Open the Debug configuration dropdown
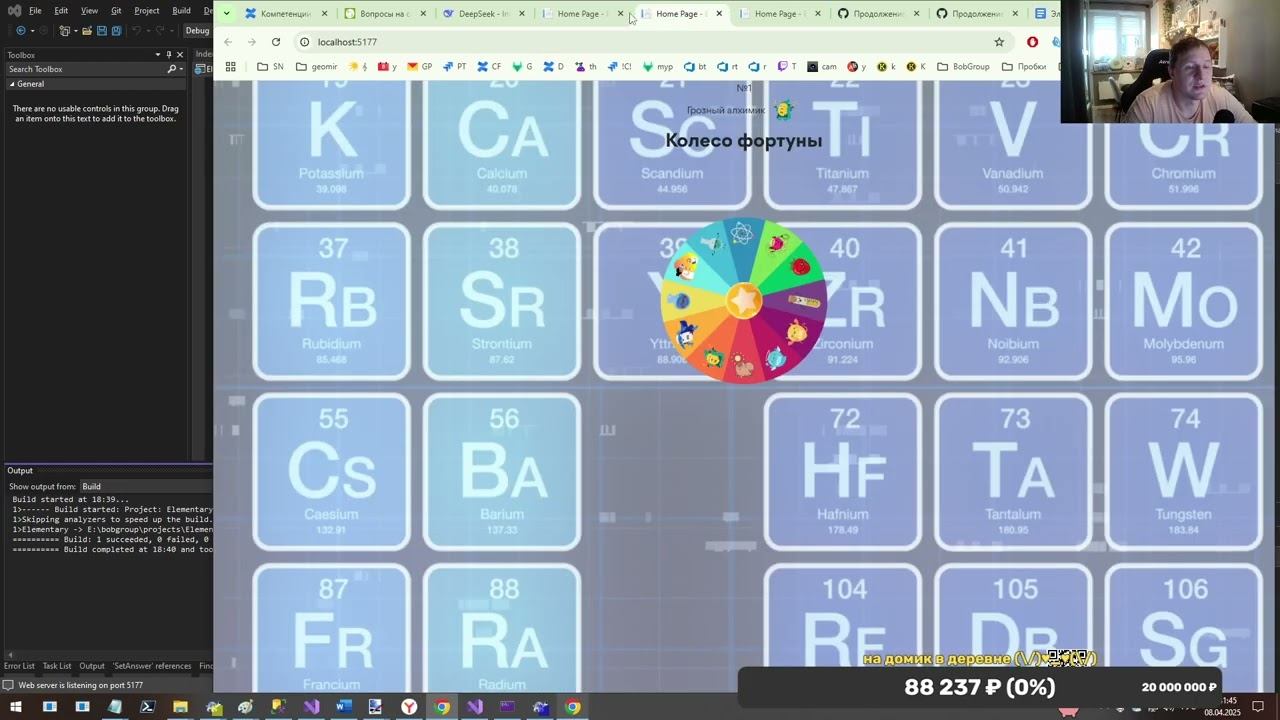The height and width of the screenshot is (720, 1280). tap(197, 31)
